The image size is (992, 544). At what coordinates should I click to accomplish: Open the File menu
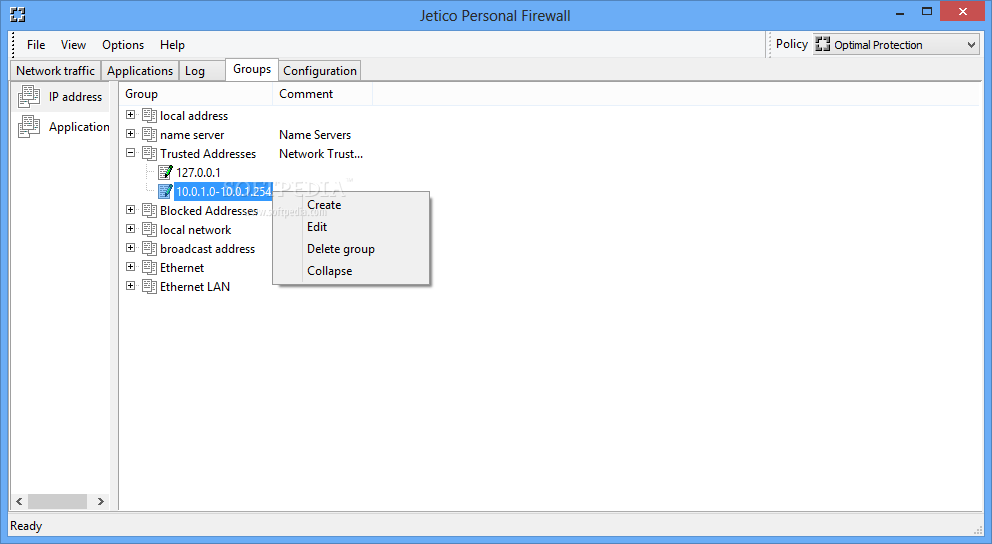36,45
